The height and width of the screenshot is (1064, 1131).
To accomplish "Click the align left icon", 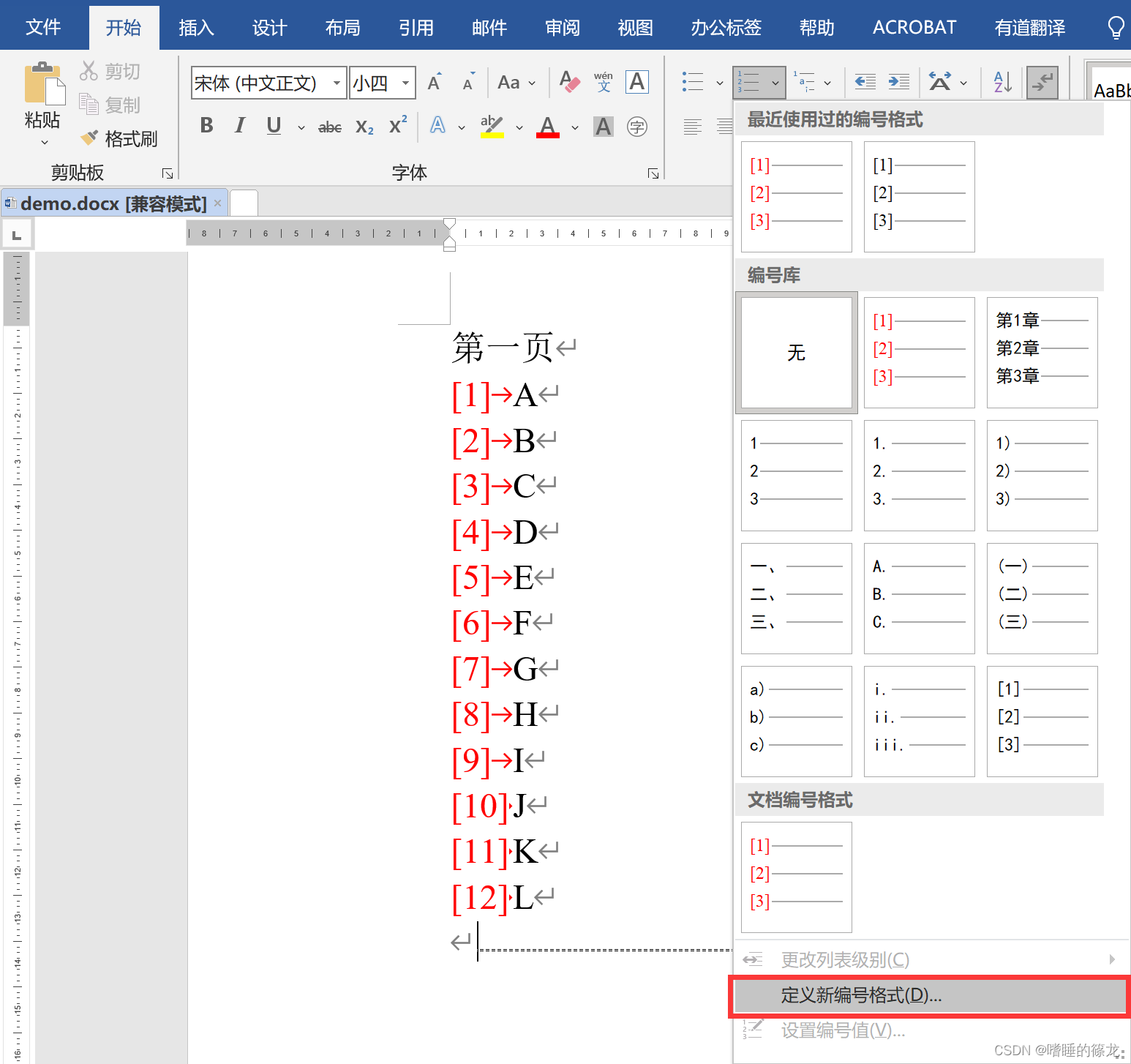I will pos(692,127).
